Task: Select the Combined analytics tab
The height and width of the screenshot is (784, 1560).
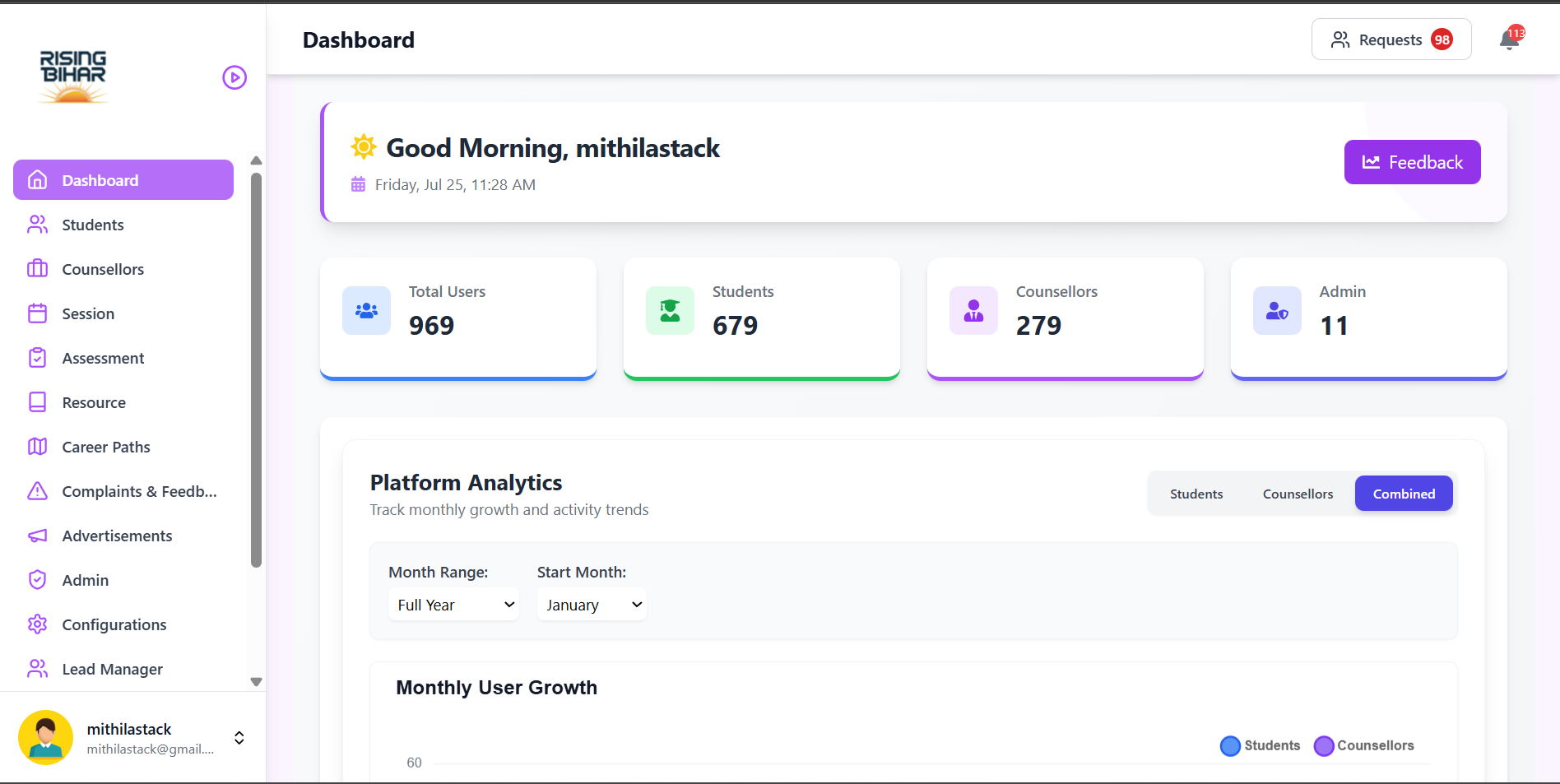Action: [1404, 494]
